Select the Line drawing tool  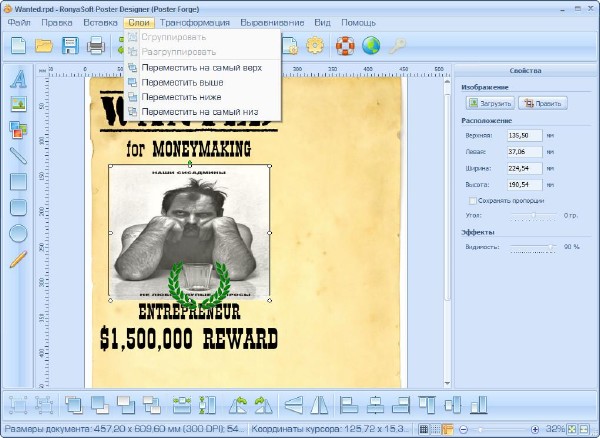coord(17,155)
